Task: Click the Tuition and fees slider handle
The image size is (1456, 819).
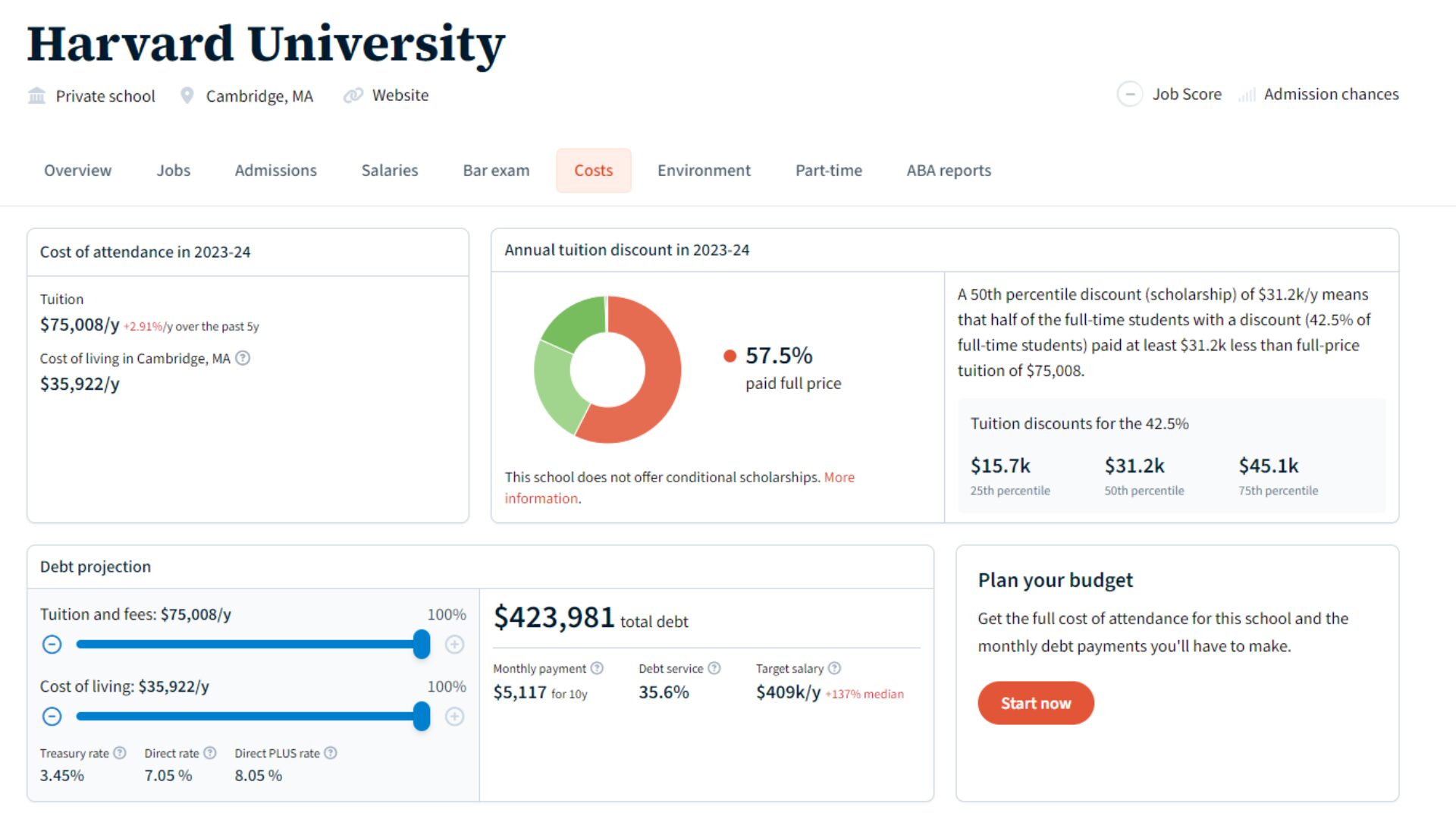Action: [422, 645]
